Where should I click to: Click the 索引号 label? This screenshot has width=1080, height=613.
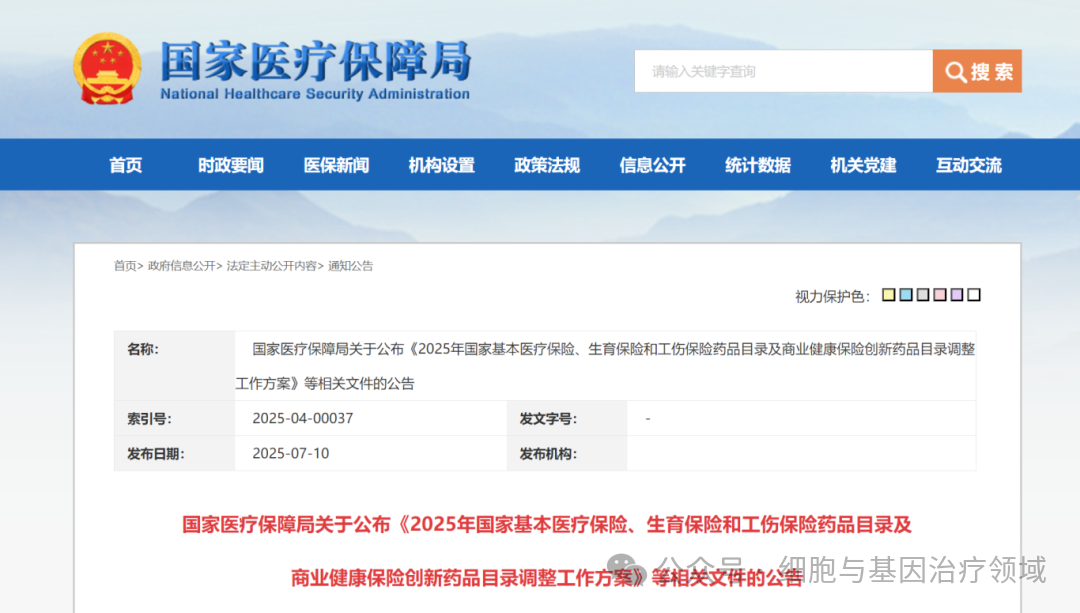[149, 419]
